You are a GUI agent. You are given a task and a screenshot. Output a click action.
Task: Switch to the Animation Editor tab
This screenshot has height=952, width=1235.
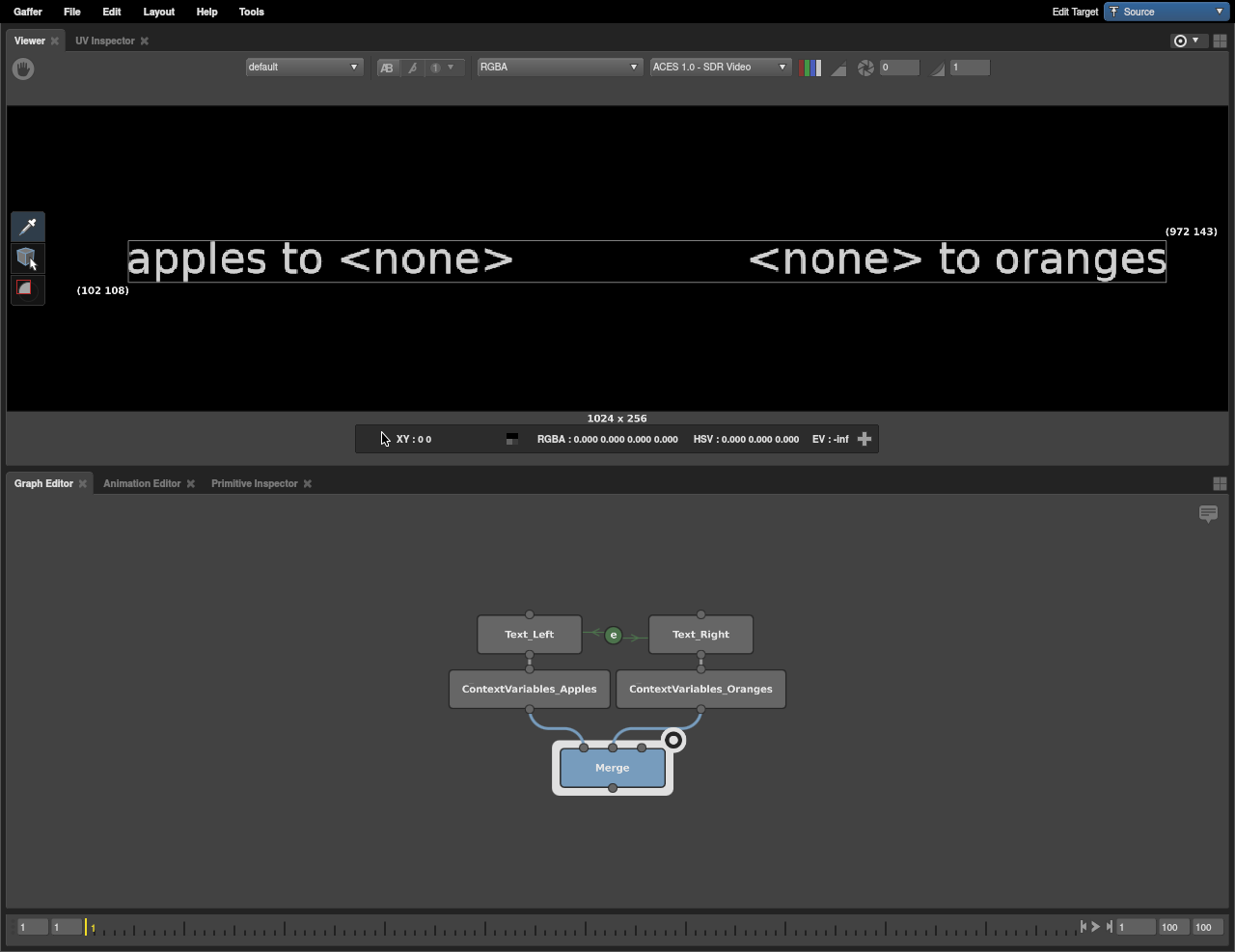point(142,483)
